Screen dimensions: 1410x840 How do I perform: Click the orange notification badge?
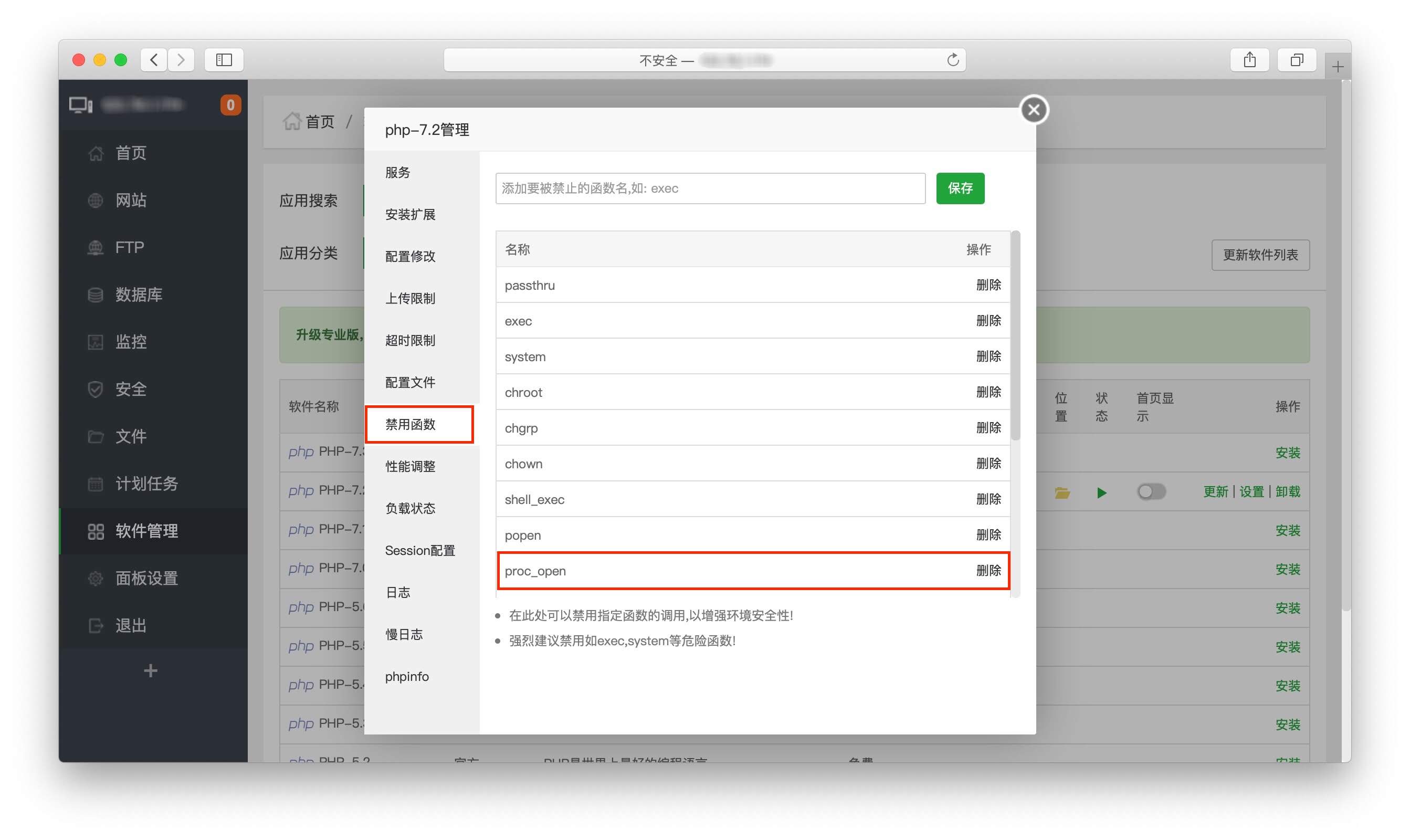[x=230, y=106]
